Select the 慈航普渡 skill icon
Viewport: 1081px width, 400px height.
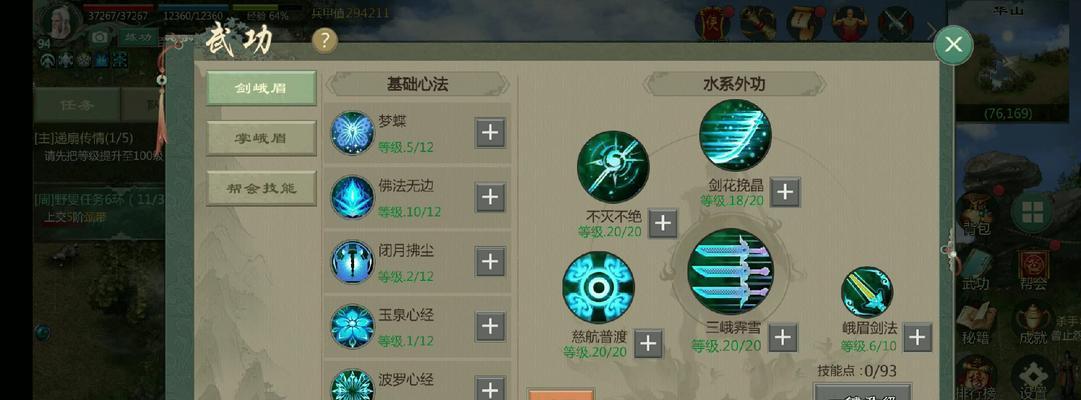[598, 288]
